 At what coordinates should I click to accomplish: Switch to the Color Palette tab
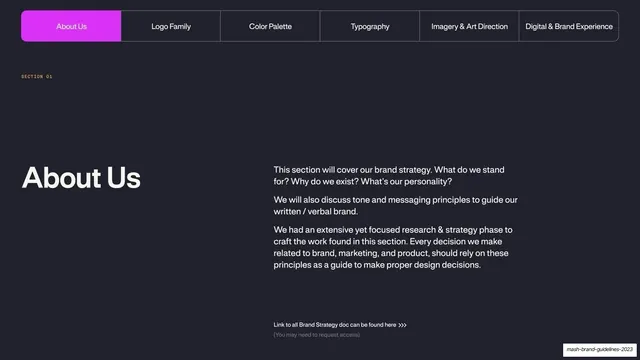270,26
